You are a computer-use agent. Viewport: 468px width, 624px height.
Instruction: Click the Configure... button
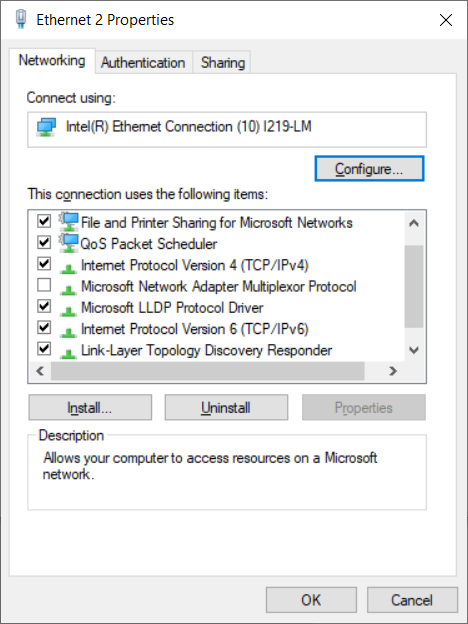[x=369, y=169]
